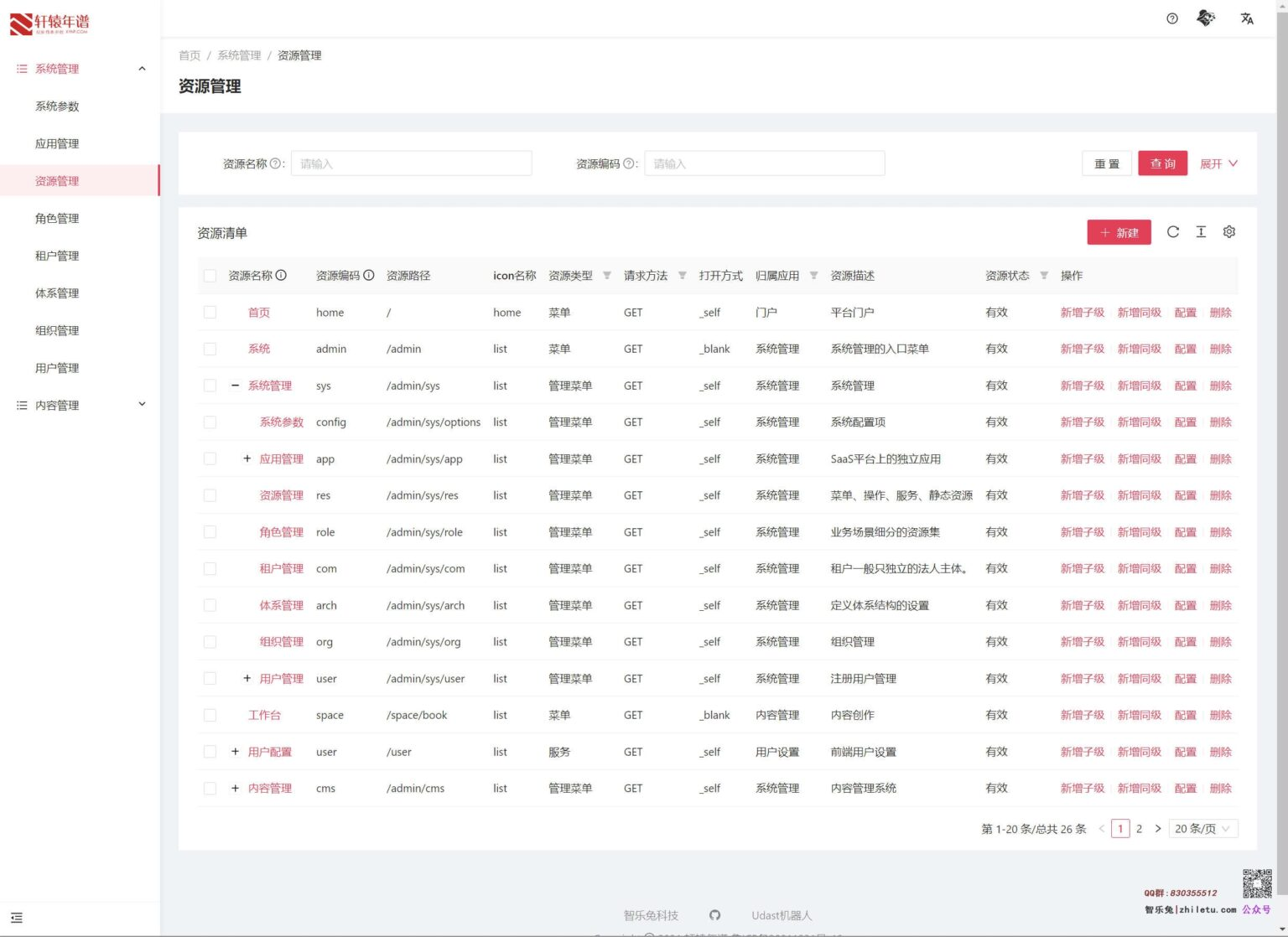1288x937 pixels.
Task: Check the 首页 row checkbox
Action: pos(210,313)
